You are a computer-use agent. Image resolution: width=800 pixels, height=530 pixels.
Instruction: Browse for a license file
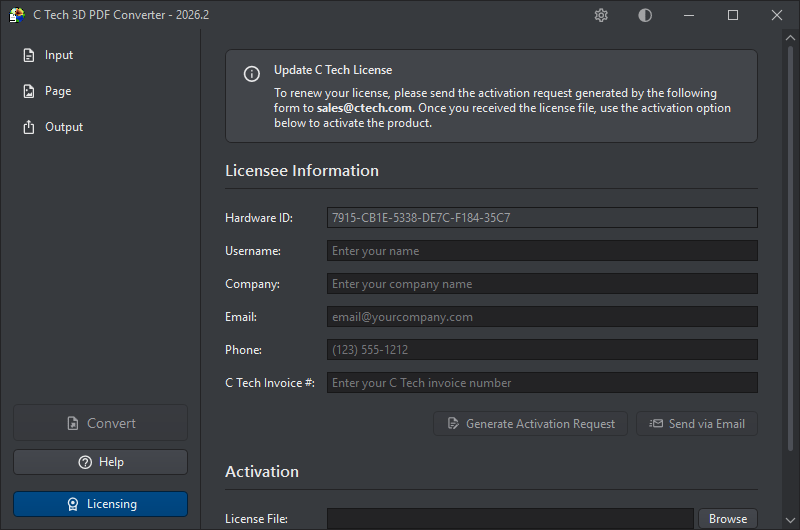pyautogui.click(x=728, y=519)
